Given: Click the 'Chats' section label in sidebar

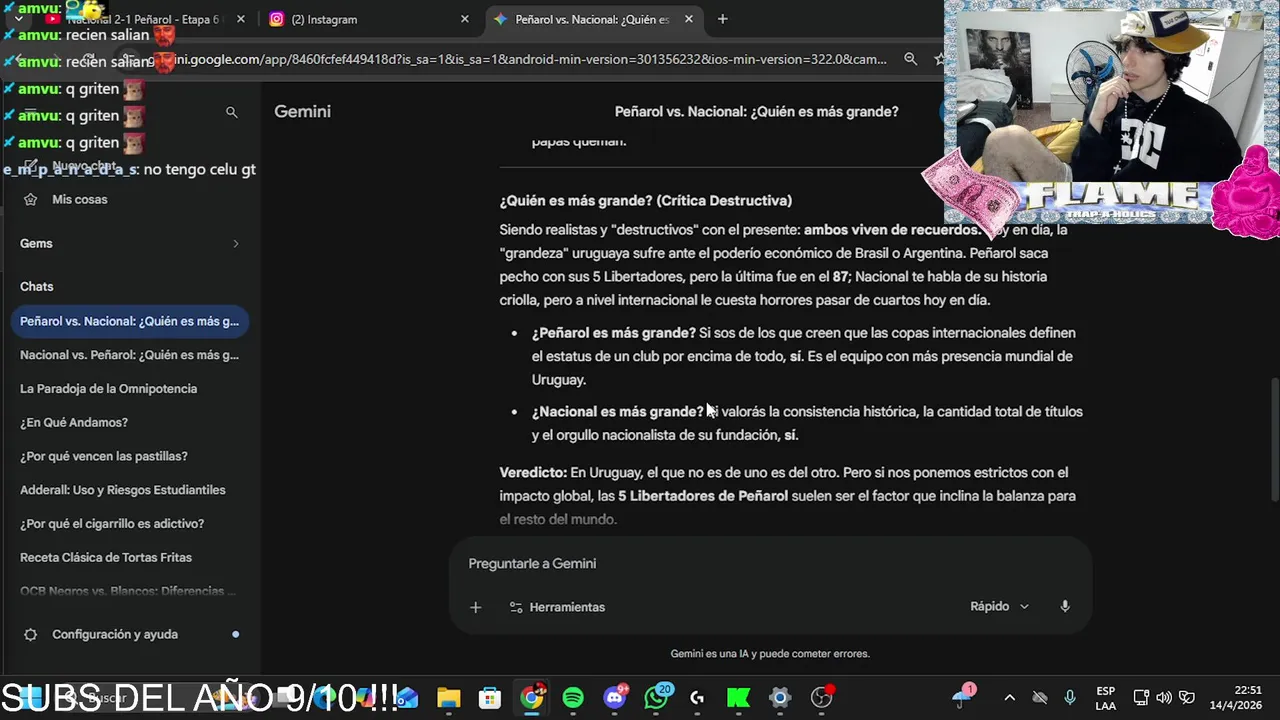Looking at the screenshot, I should point(37,286).
